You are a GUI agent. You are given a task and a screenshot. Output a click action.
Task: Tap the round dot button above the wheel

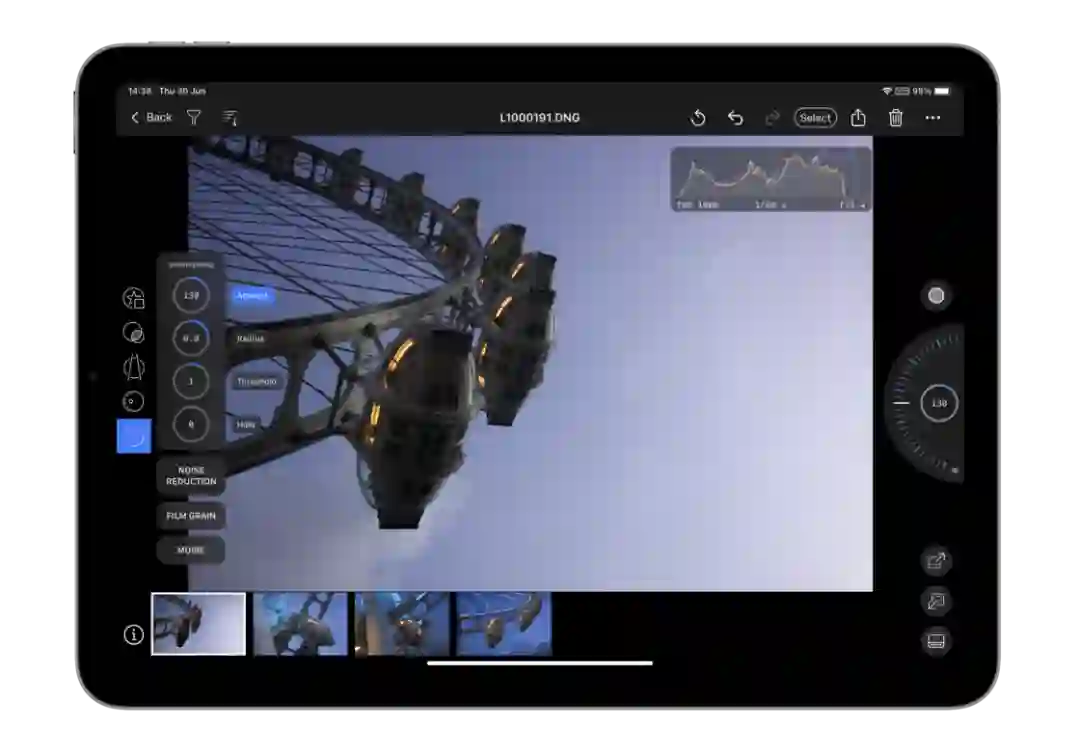(936, 296)
